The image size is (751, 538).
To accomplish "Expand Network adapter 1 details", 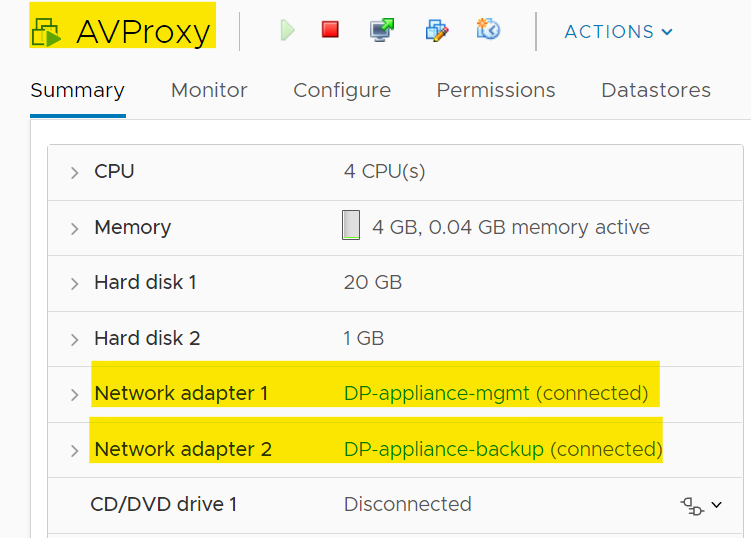I will point(75,395).
